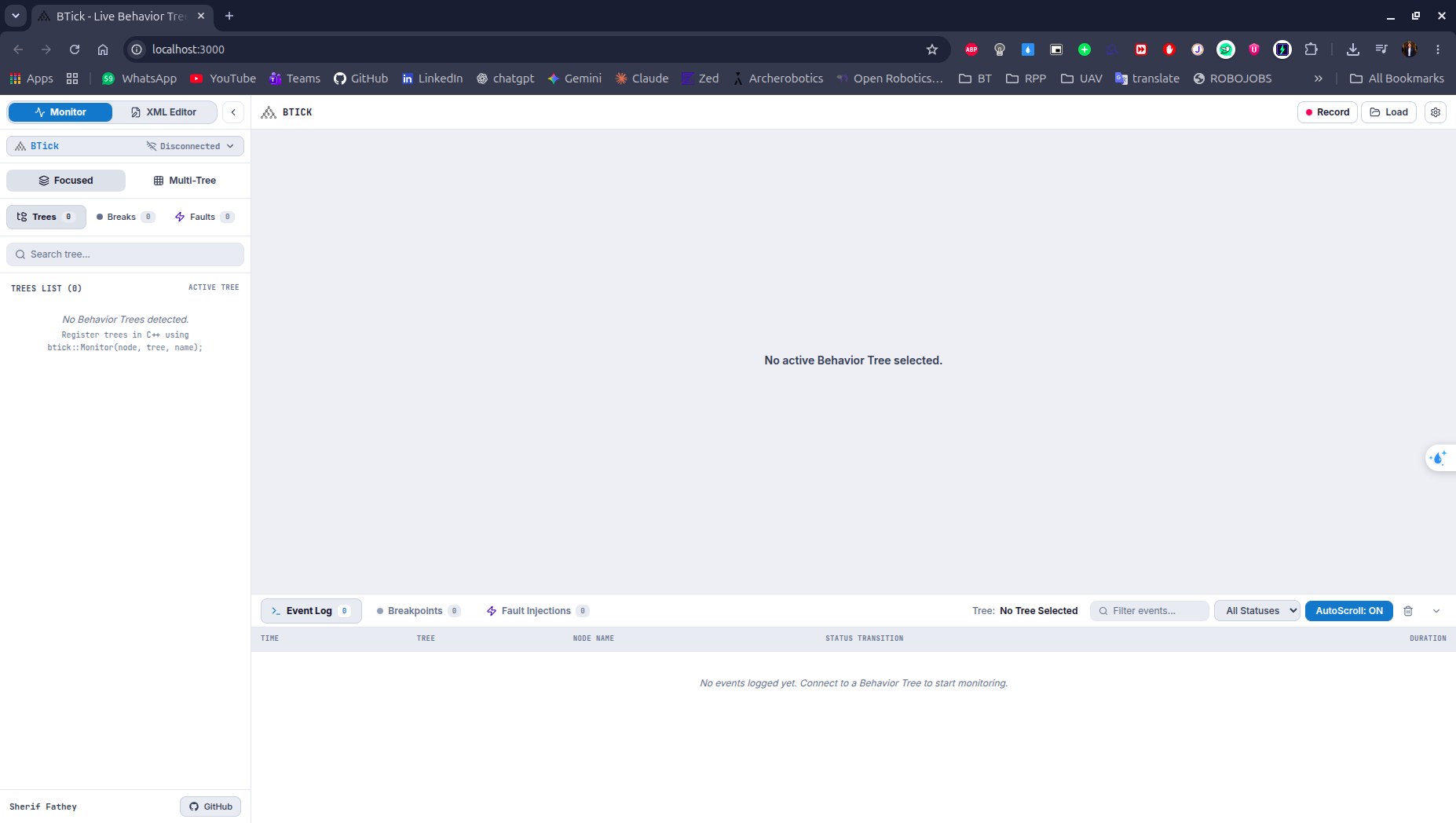Open the browser Extensions puzzle icon
Screen dimensions: 1456x823
1311,49
